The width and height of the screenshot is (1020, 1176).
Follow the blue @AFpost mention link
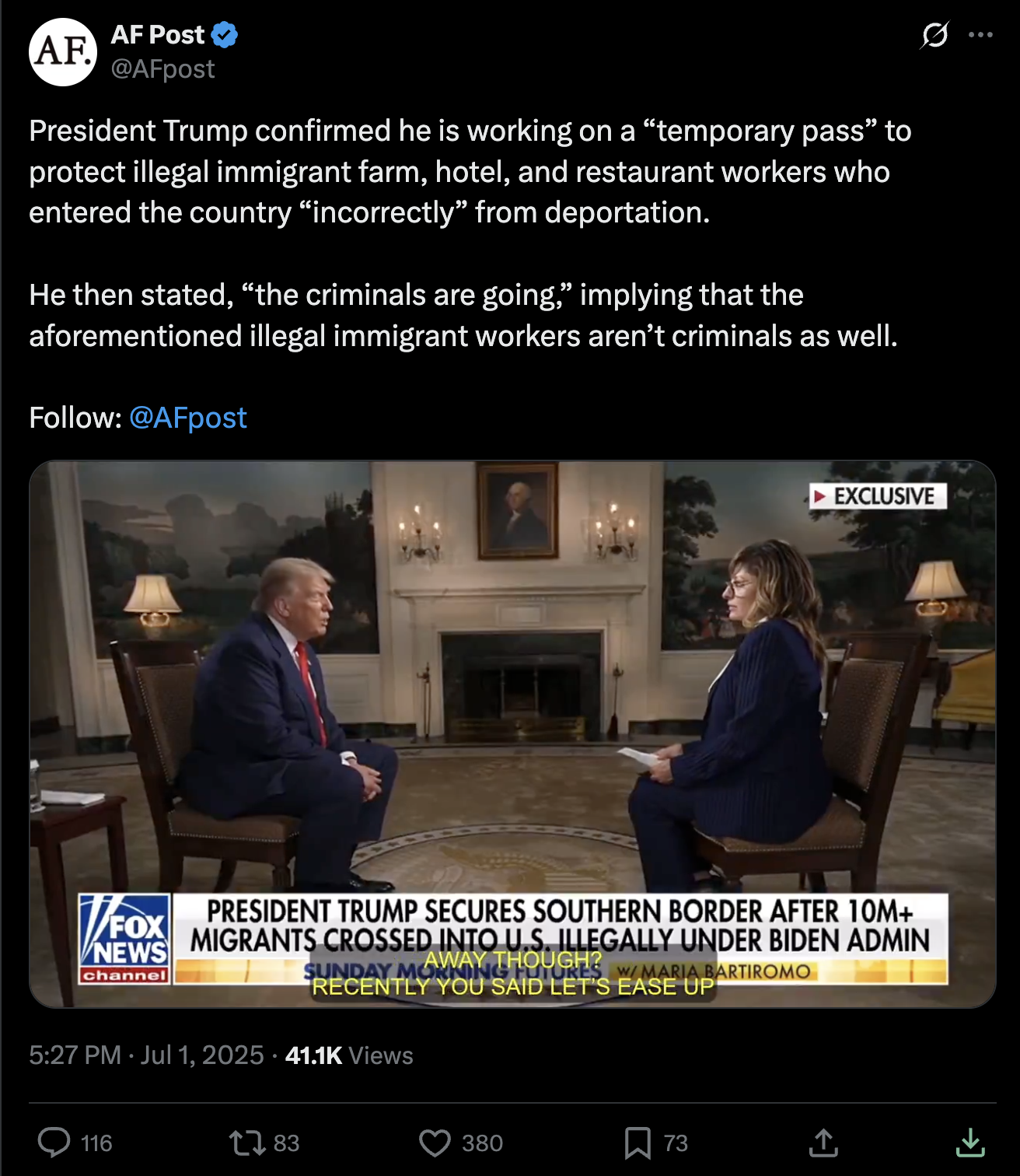(188, 418)
